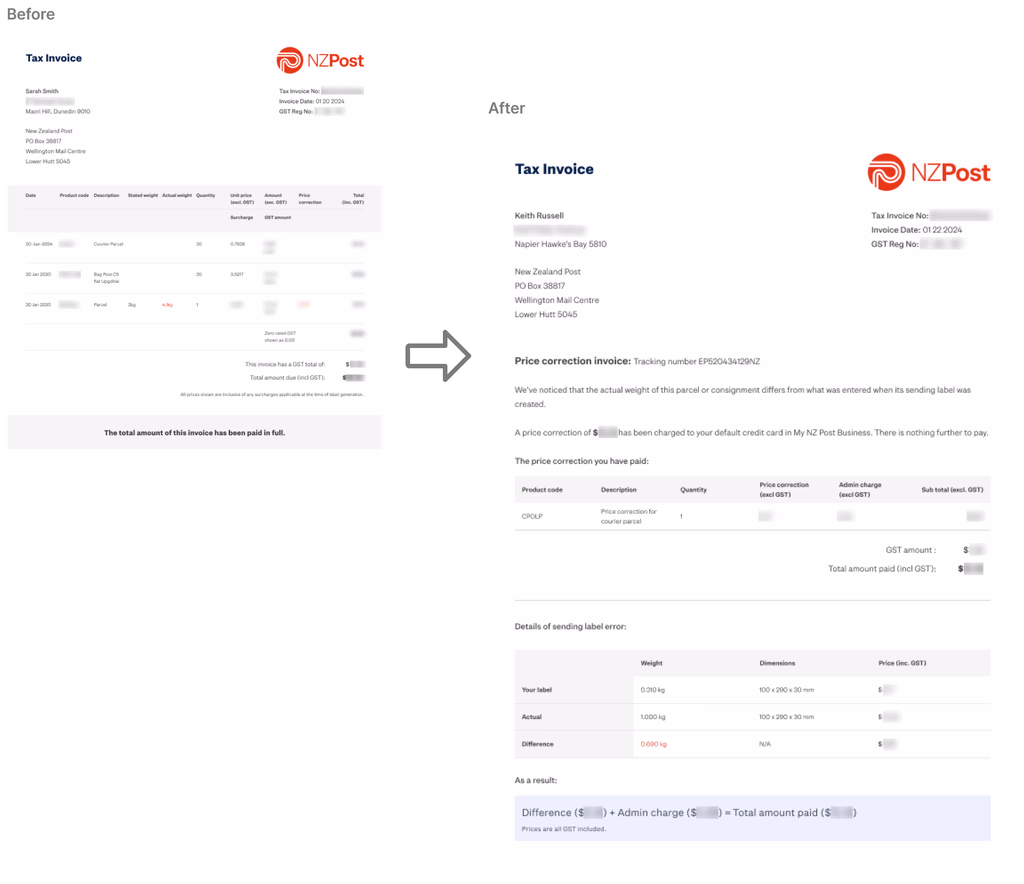Select dimensions in the 'Your label' row
Screen dimensions: 1024x884
click(x=786, y=690)
